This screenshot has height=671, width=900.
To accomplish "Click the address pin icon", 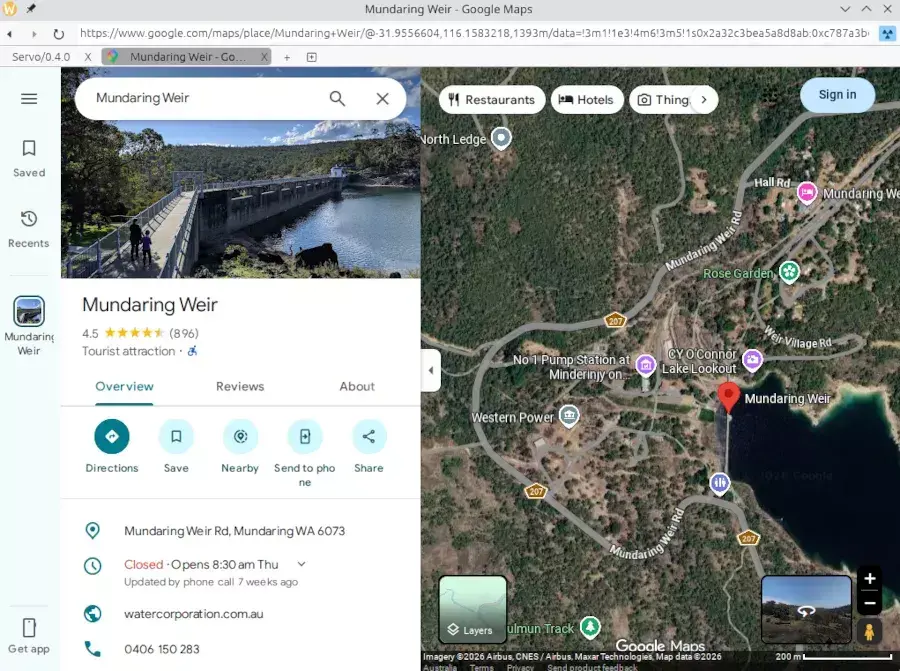I will tap(92, 530).
